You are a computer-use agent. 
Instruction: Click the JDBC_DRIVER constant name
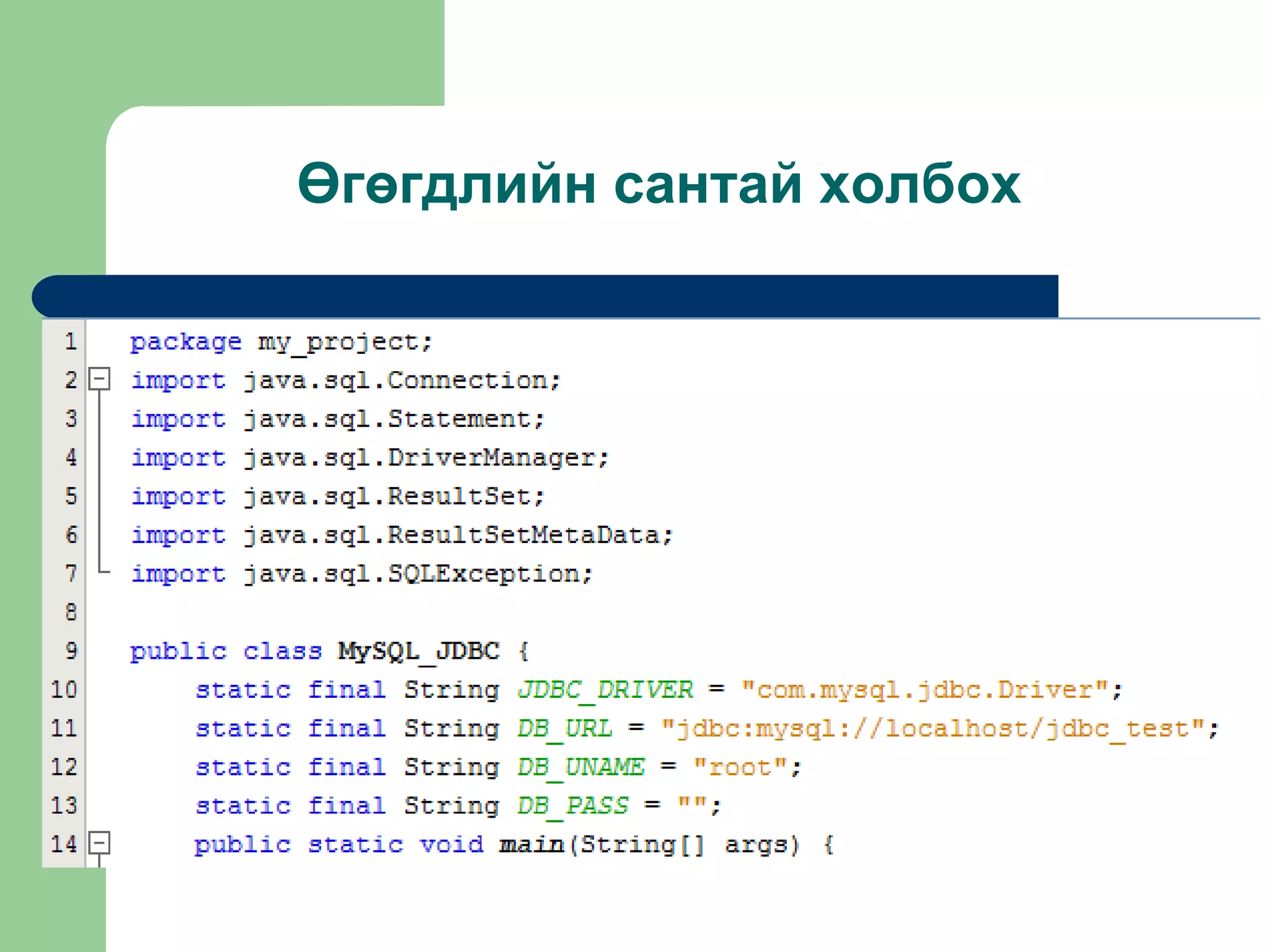coord(605,690)
